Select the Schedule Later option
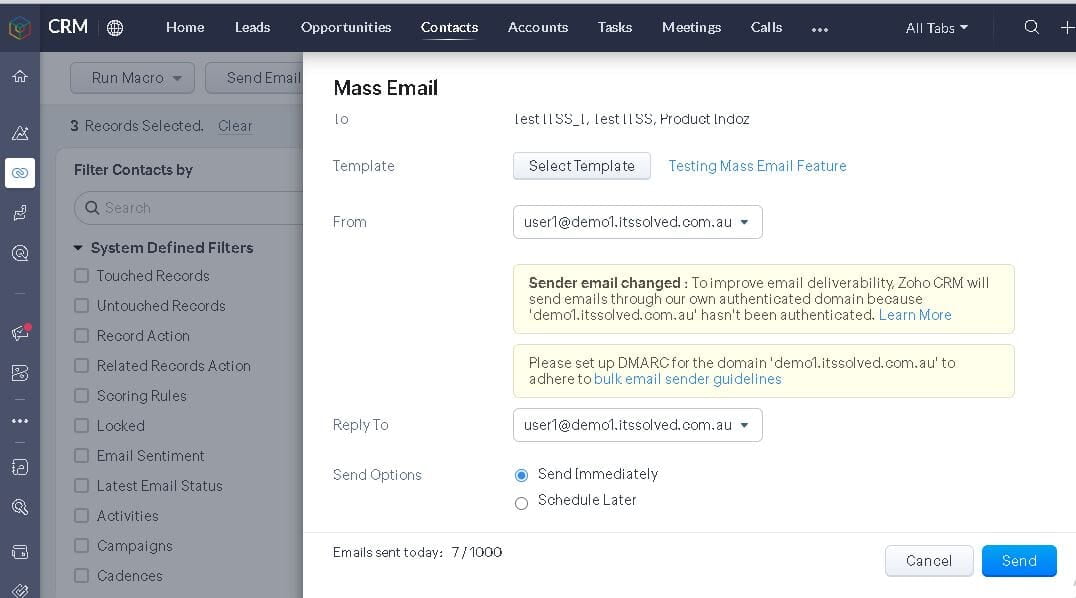Image resolution: width=1076 pixels, height=598 pixels. [521, 503]
